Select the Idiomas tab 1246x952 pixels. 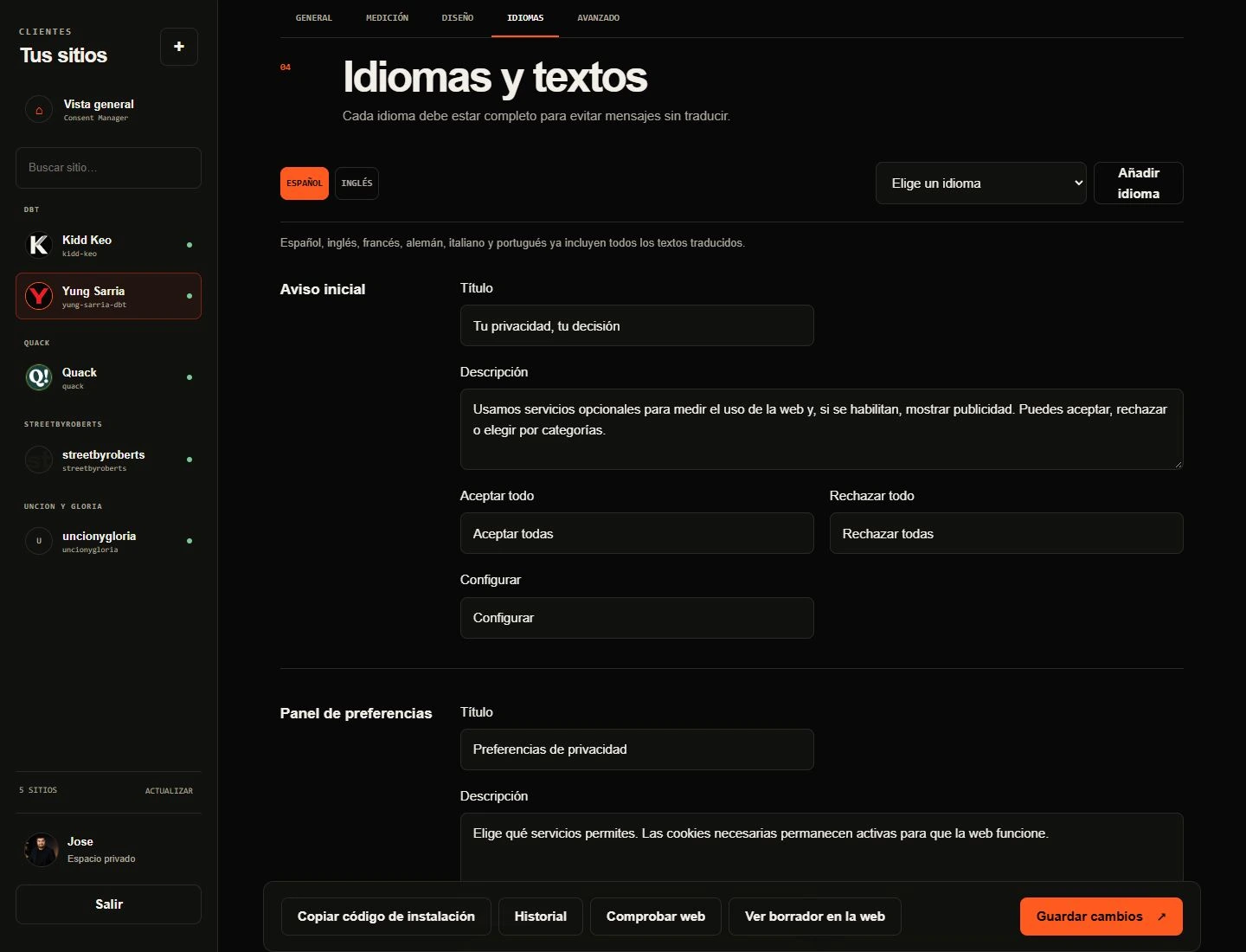coord(525,18)
